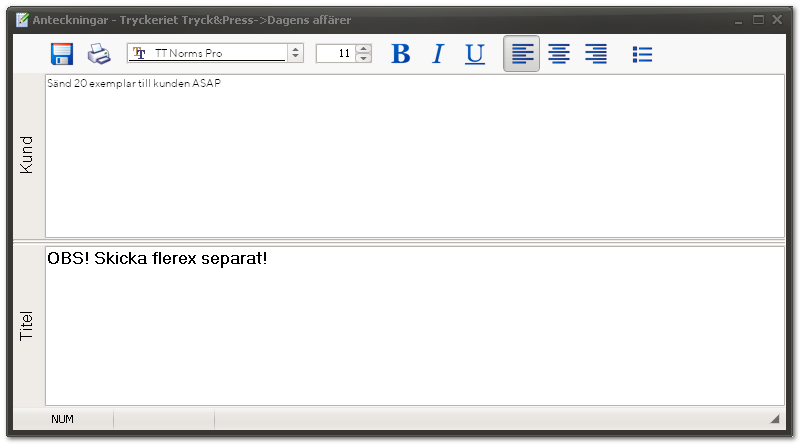Screen dimensions: 803x447
Task: Click the Kund vertical label
Action: [x=26, y=155]
